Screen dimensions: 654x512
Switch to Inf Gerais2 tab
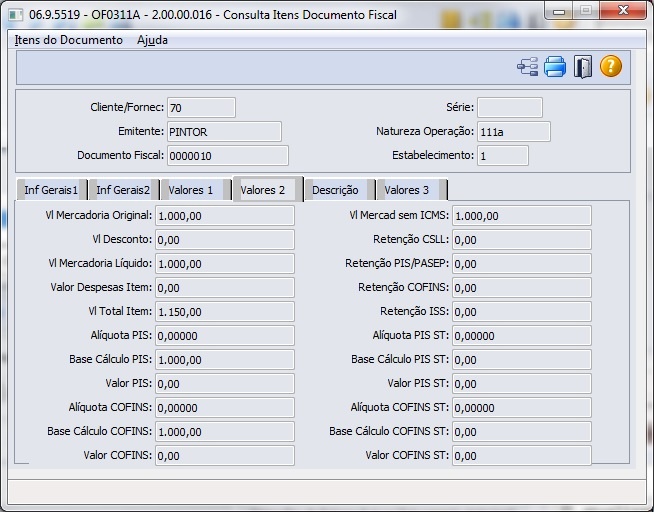[123, 190]
